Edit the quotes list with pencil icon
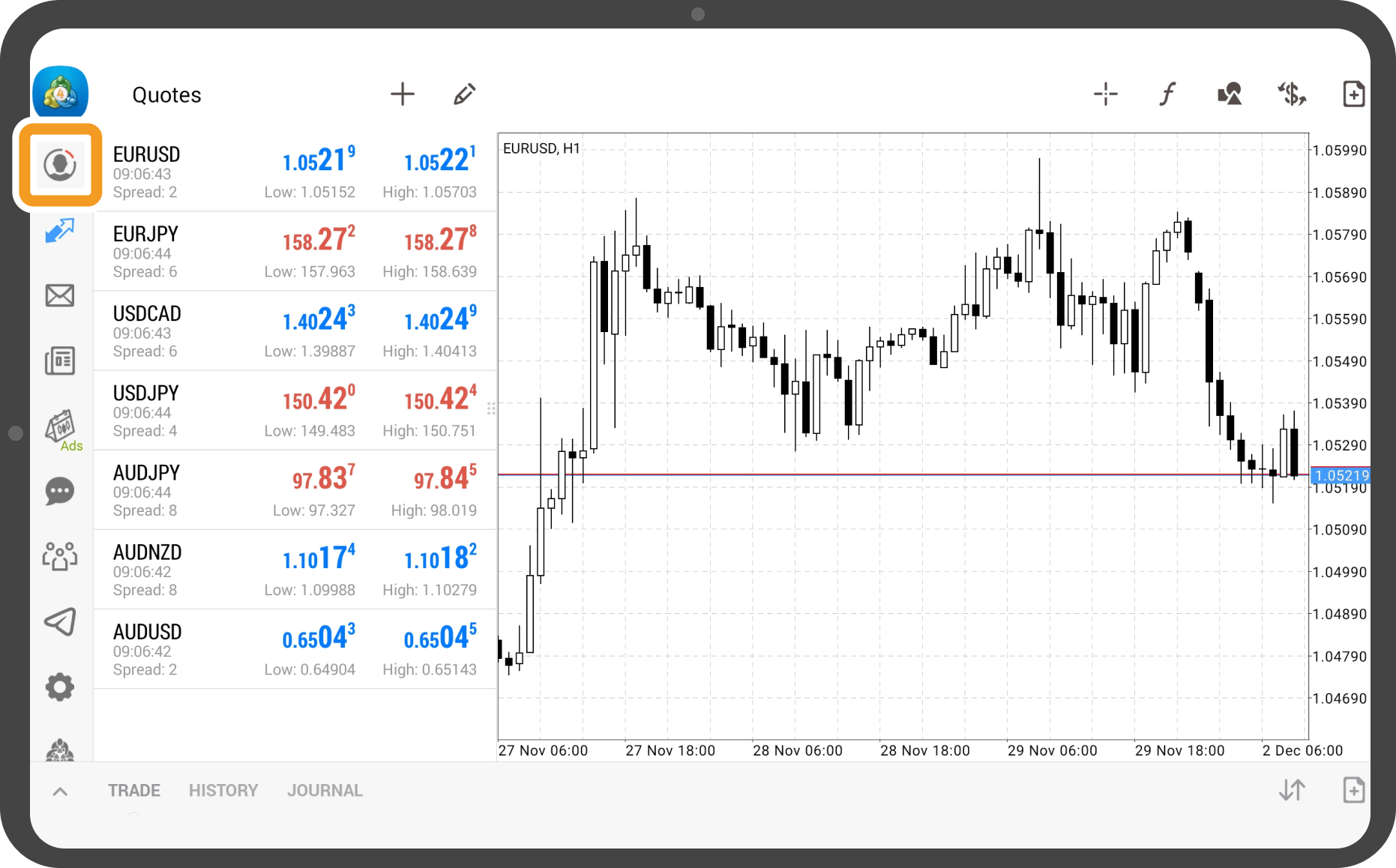Image resolution: width=1396 pixels, height=868 pixels. (464, 94)
